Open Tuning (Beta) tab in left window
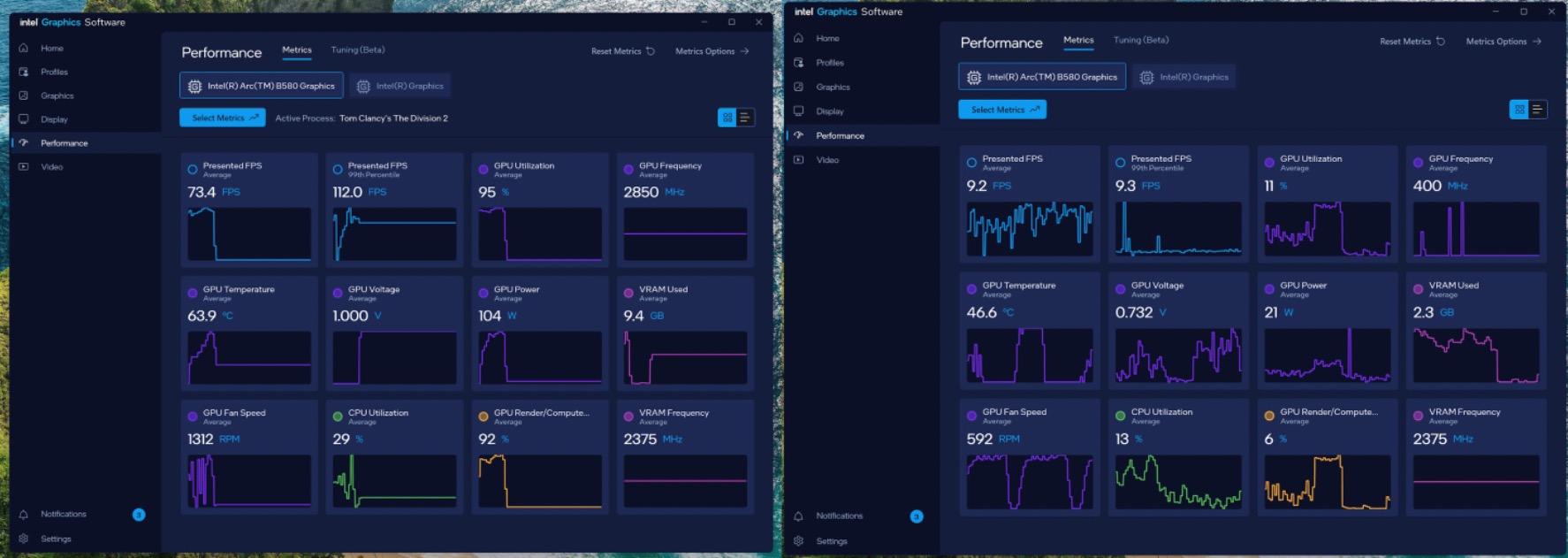Viewport: 1568px width, 558px height. (x=358, y=50)
